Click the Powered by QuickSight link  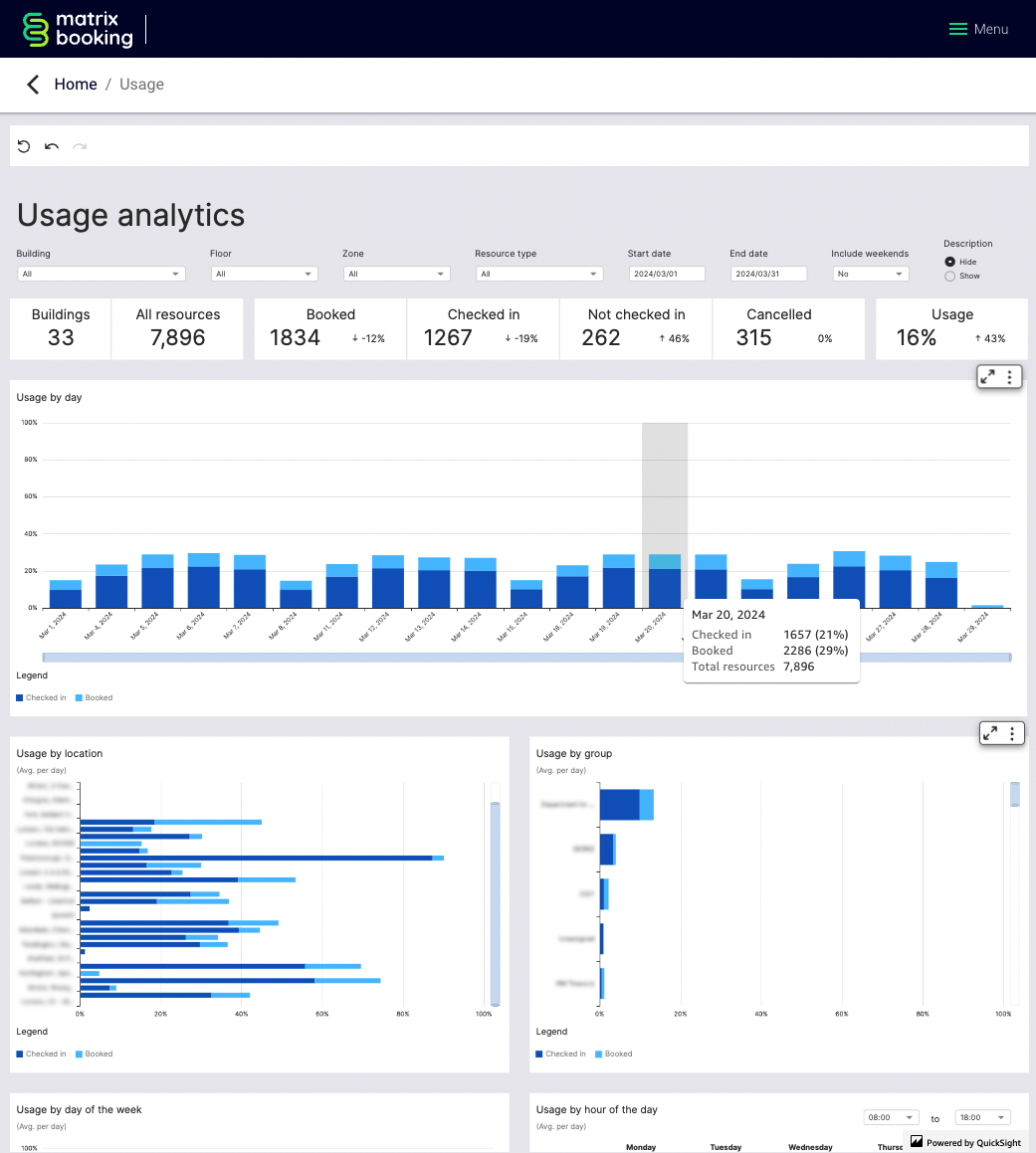pos(965,1141)
